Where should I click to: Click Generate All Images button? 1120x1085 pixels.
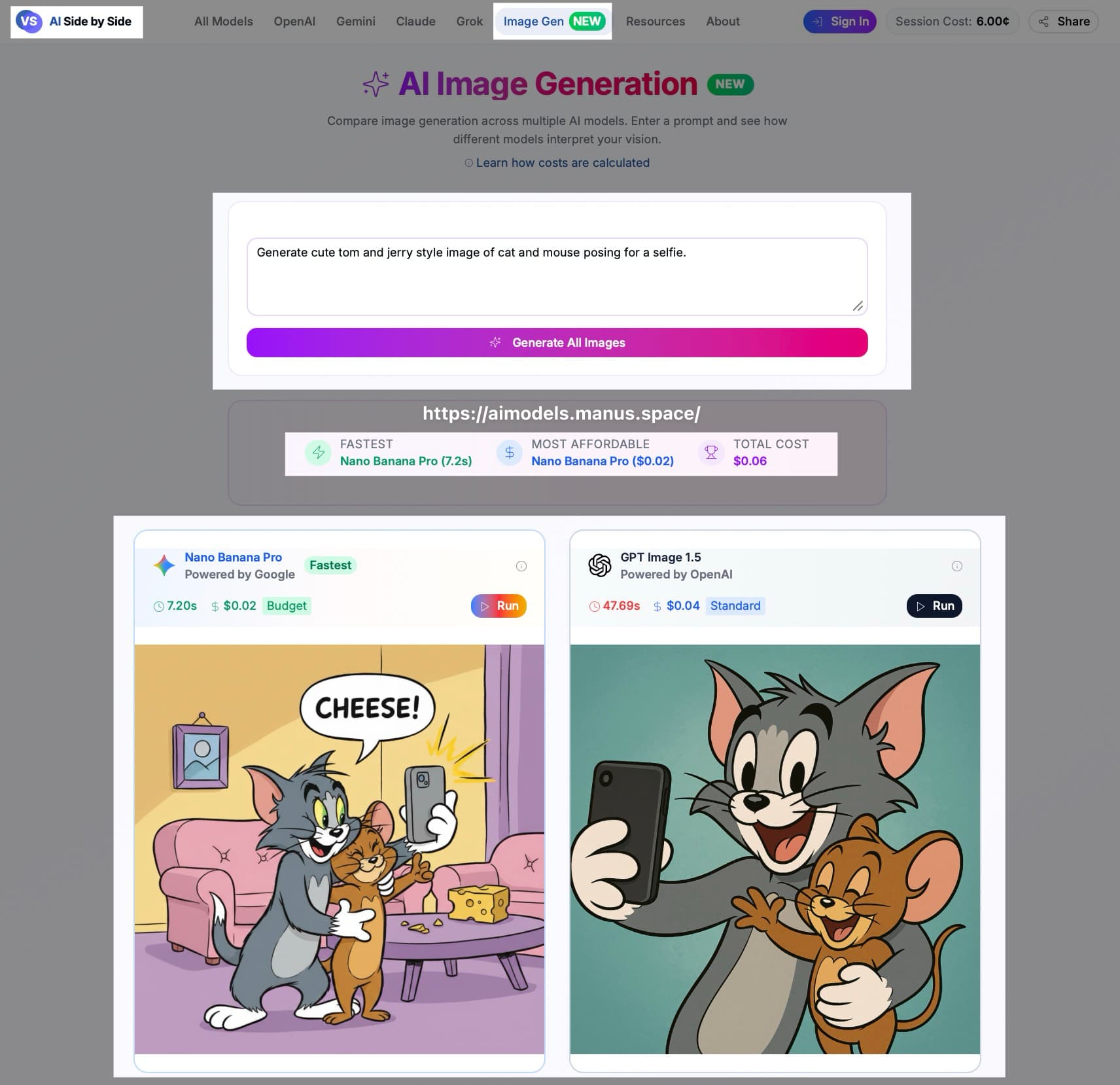(x=557, y=342)
